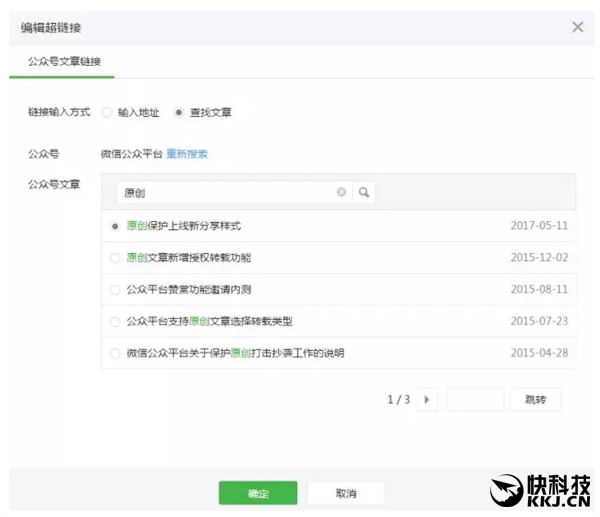
Task: Go to next page arrow
Action: [428, 400]
